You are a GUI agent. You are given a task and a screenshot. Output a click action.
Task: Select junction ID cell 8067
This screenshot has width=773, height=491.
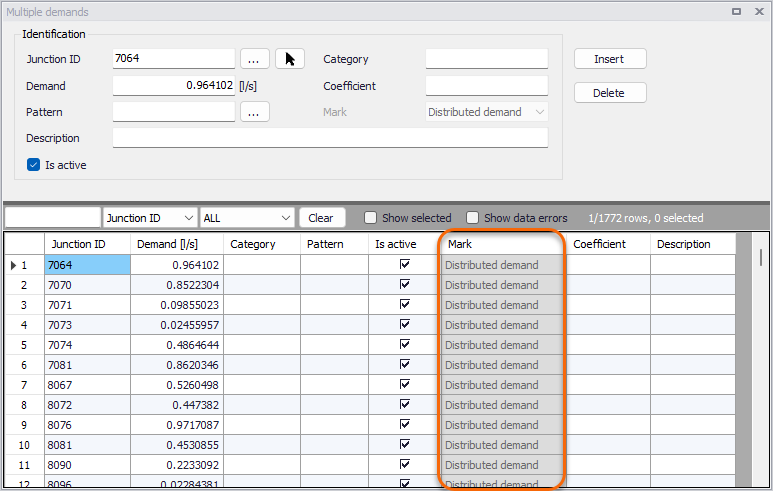click(87, 385)
